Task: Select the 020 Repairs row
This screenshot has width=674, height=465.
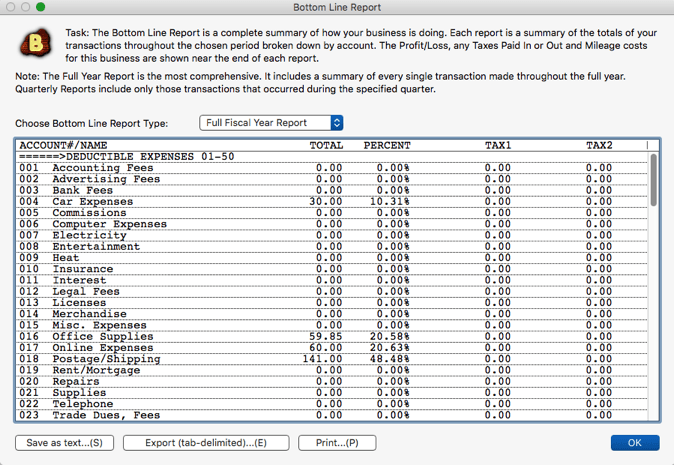Action: pos(332,382)
